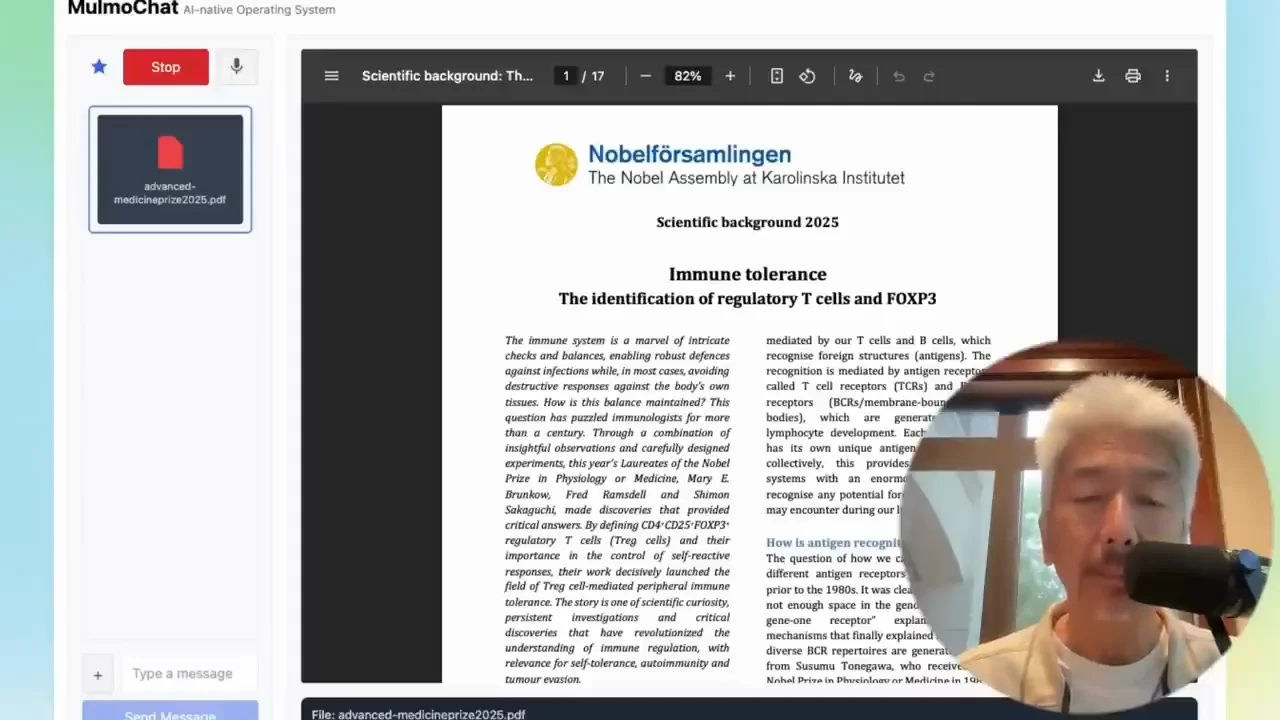Screen dimensions: 1280x720
Task: Click the blue star icon
Action: (x=99, y=67)
